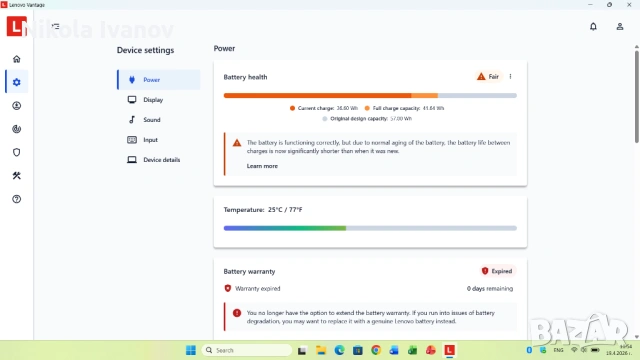640x360 pixels.
Task: Open Task View on taskbar
Action: pos(302,350)
